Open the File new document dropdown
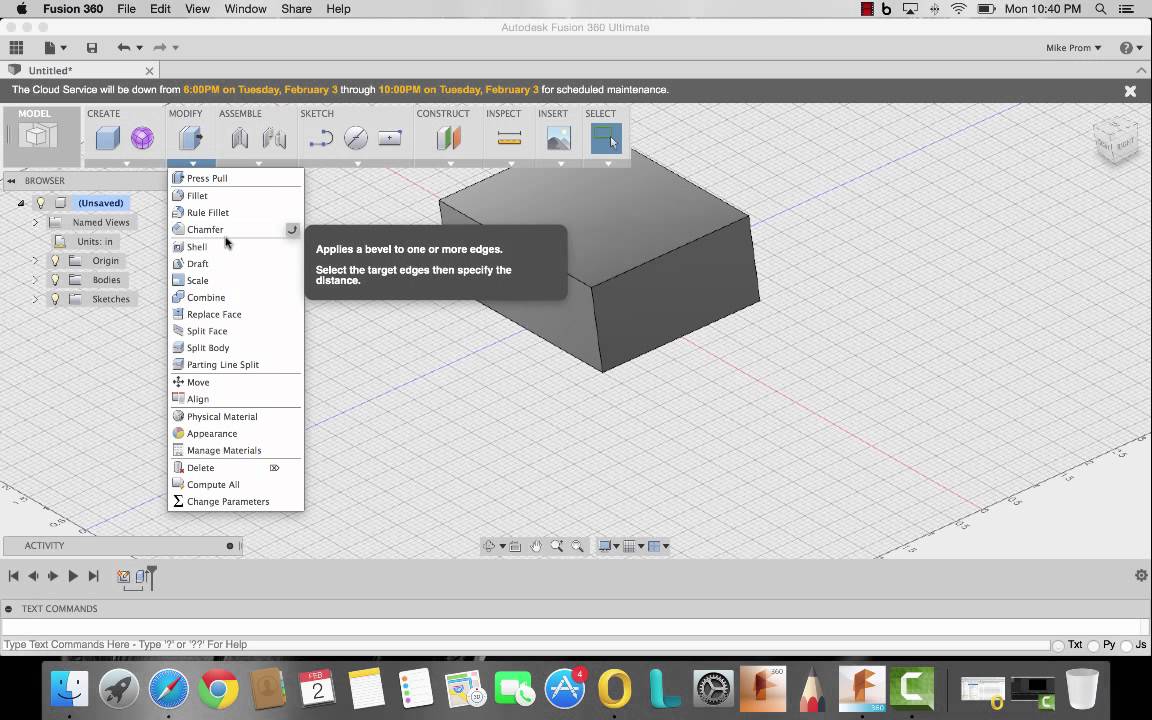Viewport: 1152px width, 720px height. (55, 48)
